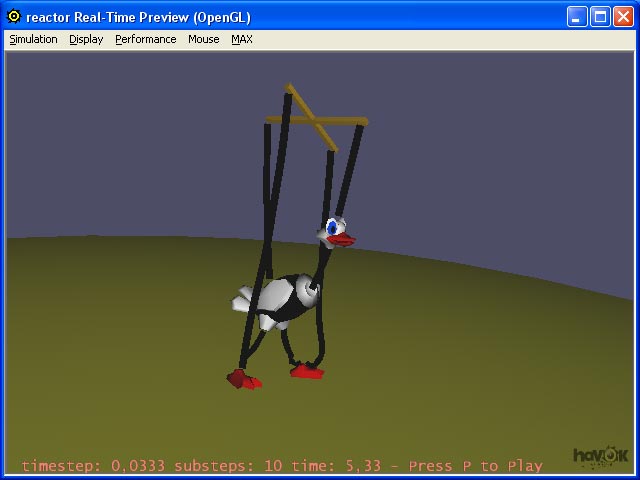Open the Mouse menu
640x480 pixels.
click(x=204, y=40)
